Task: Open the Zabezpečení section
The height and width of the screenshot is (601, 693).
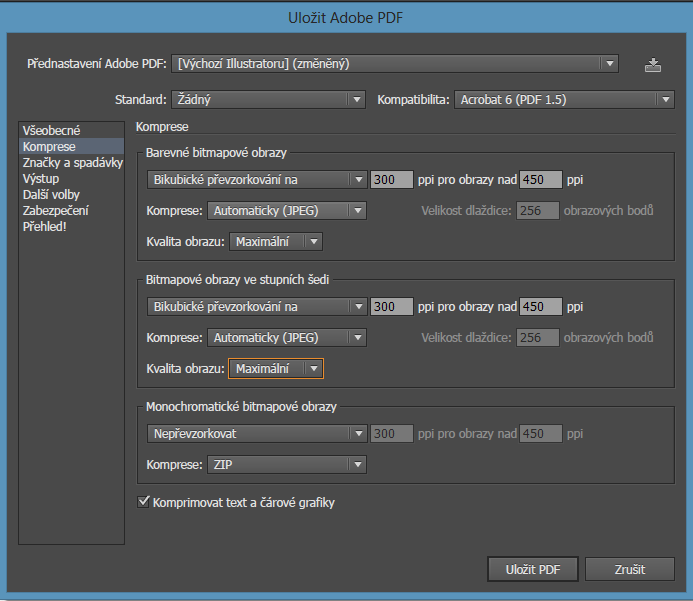Action: 56,211
